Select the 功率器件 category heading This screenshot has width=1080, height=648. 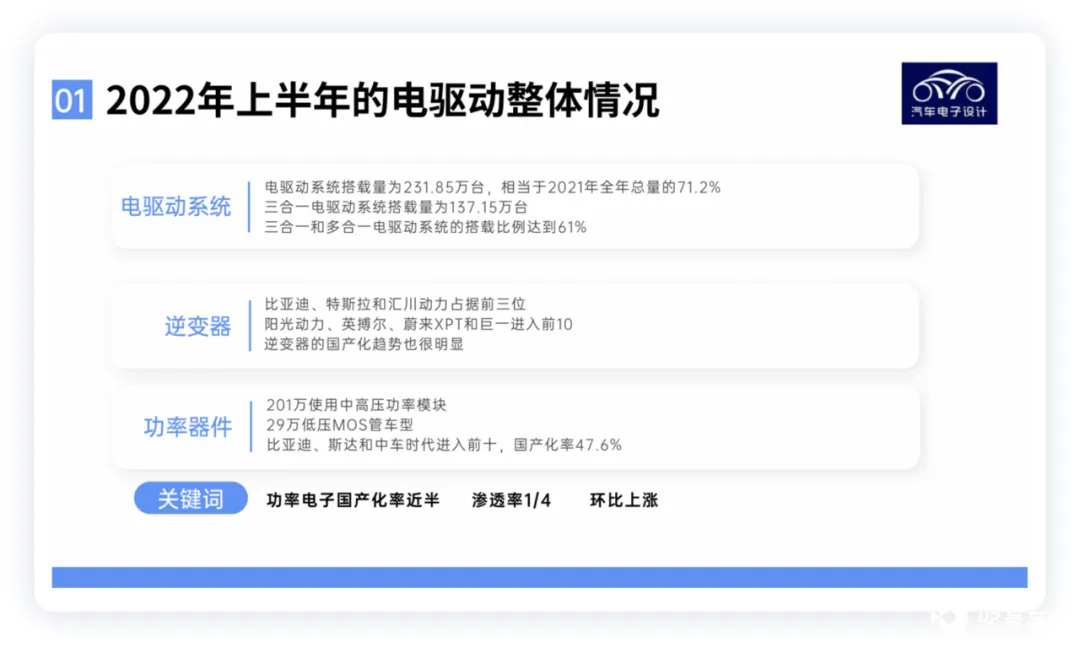click(x=187, y=427)
